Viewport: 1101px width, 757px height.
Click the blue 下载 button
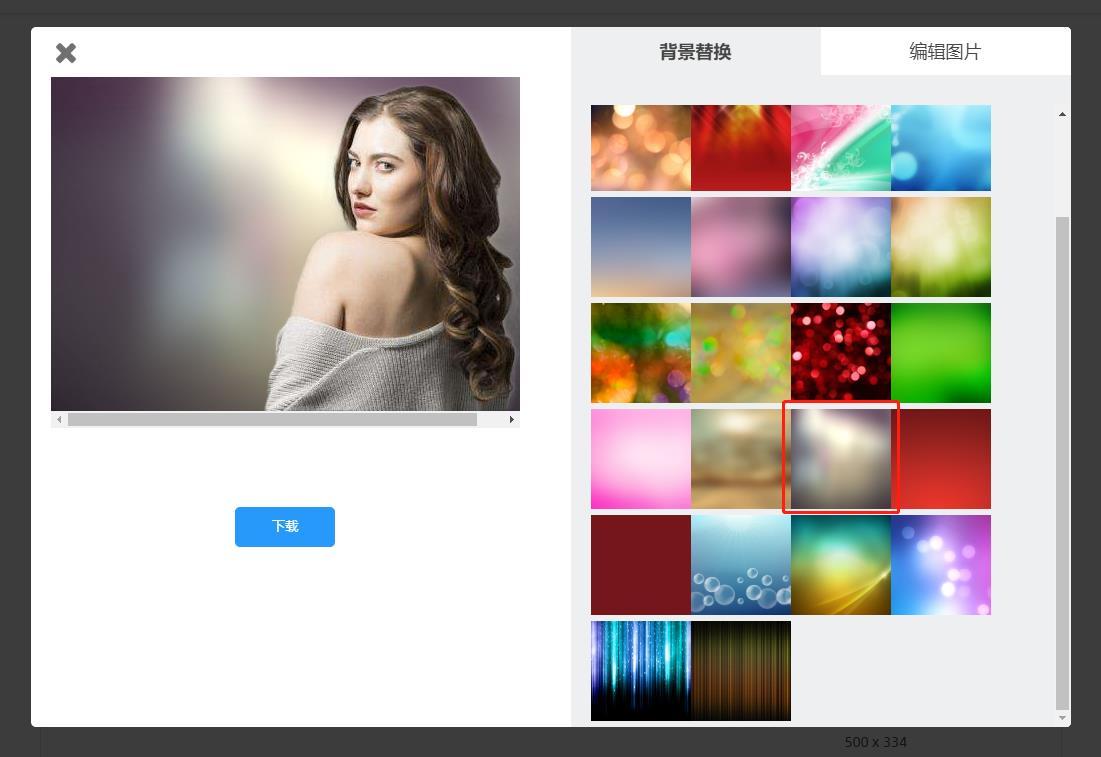click(284, 527)
